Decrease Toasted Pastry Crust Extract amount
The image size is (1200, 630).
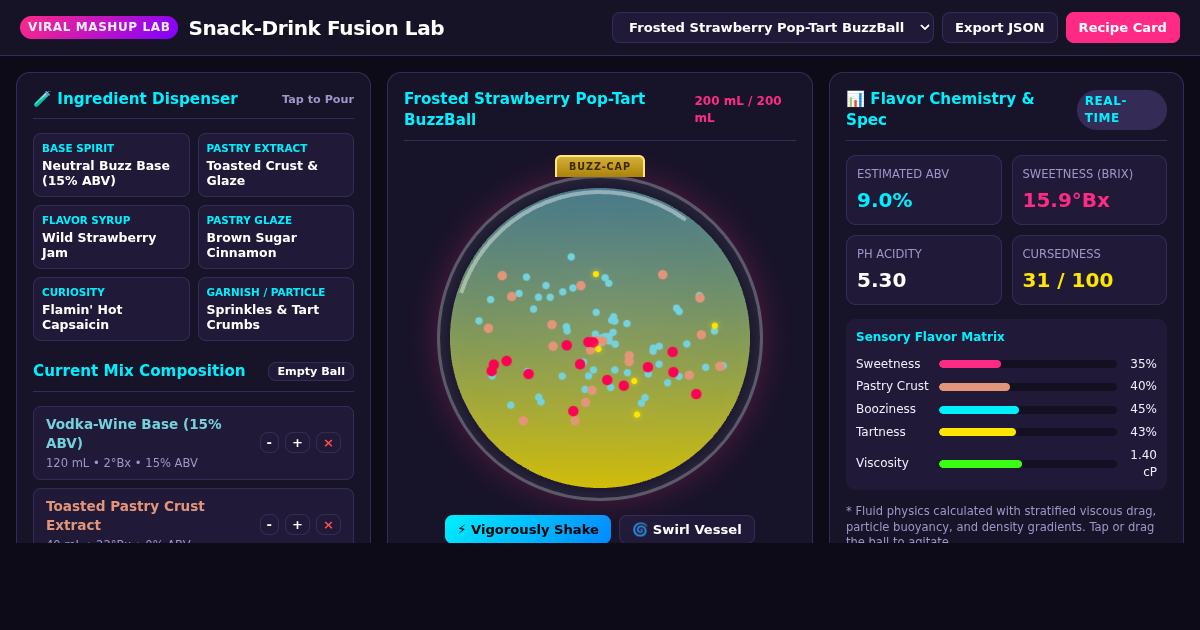tap(269, 525)
